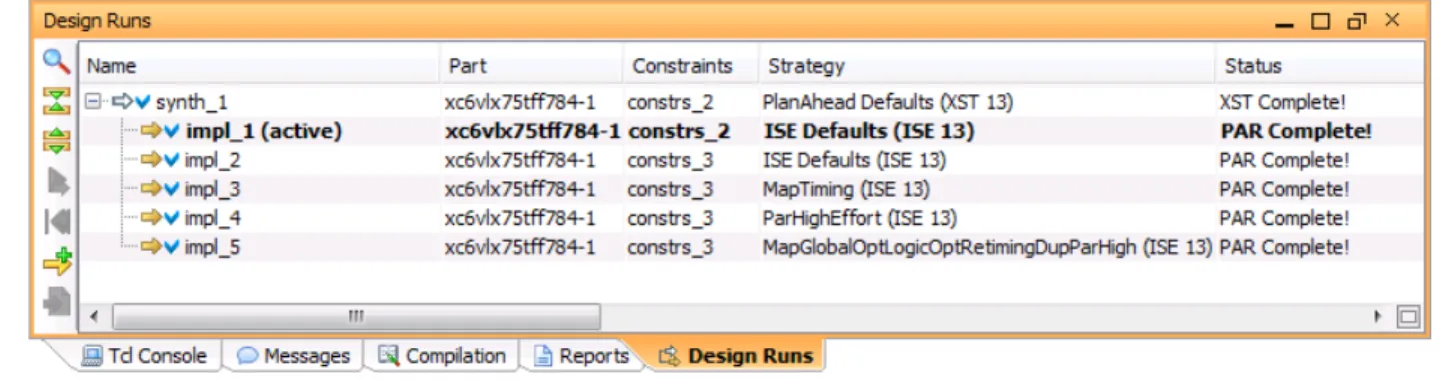This screenshot has width=1440, height=381.
Task: Open the Reports tab
Action: [x=581, y=355]
